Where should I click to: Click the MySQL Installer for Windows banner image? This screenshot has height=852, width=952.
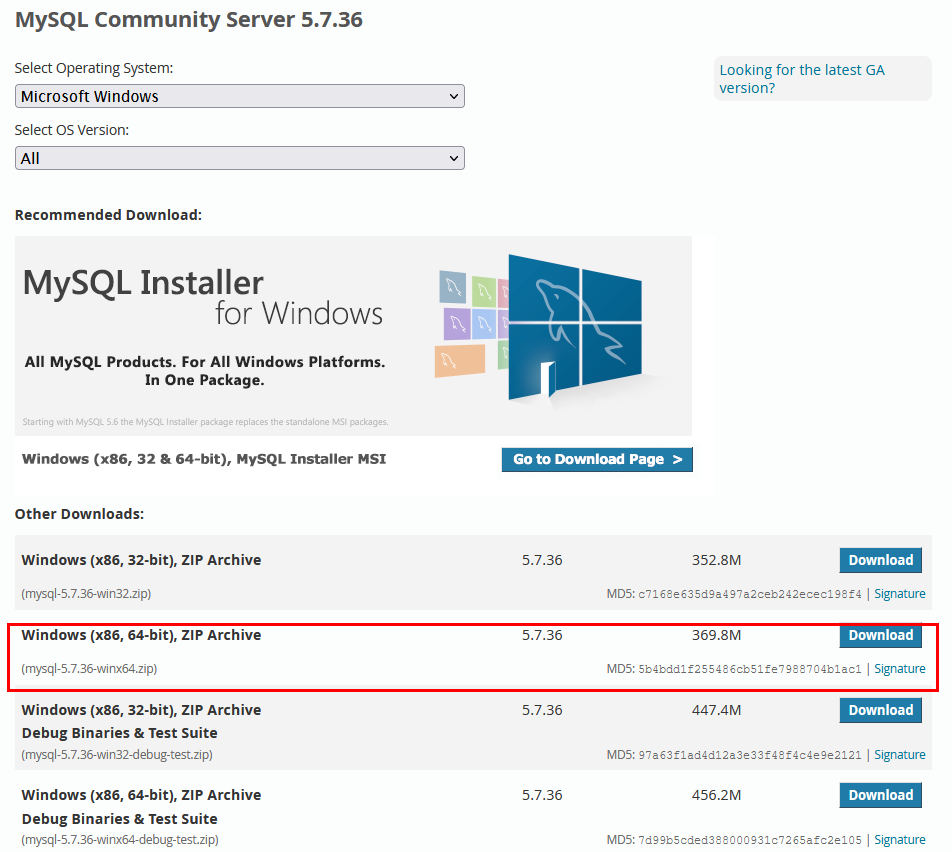(x=353, y=335)
